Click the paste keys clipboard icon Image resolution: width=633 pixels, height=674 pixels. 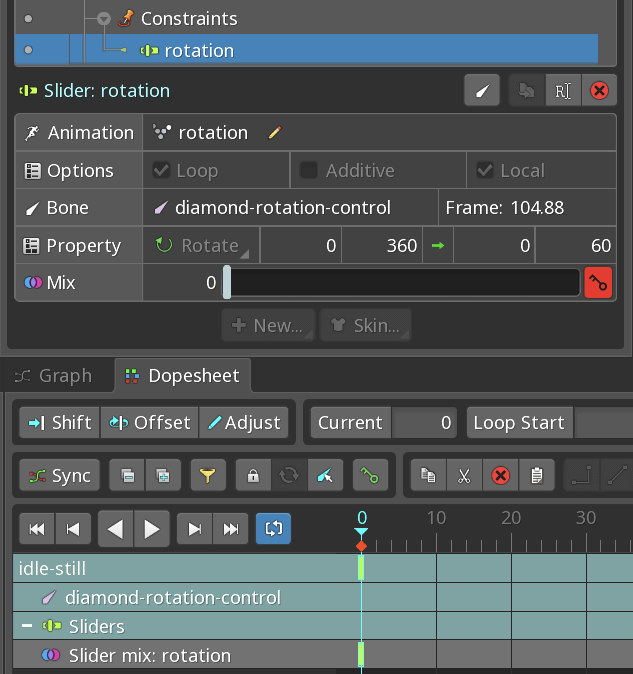tap(536, 475)
